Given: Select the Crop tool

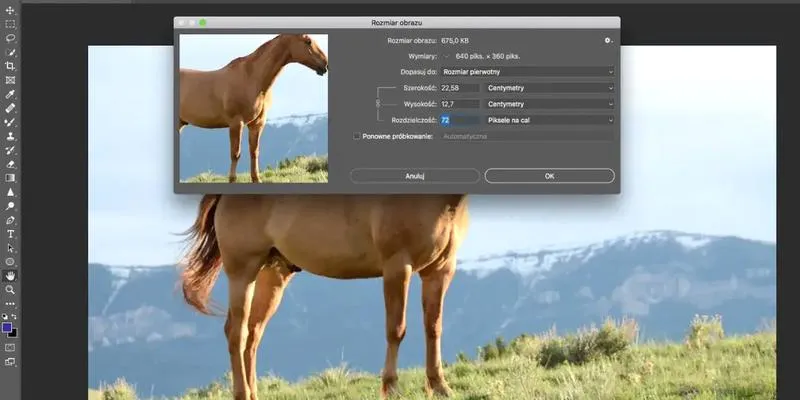Looking at the screenshot, I should coord(10,66).
